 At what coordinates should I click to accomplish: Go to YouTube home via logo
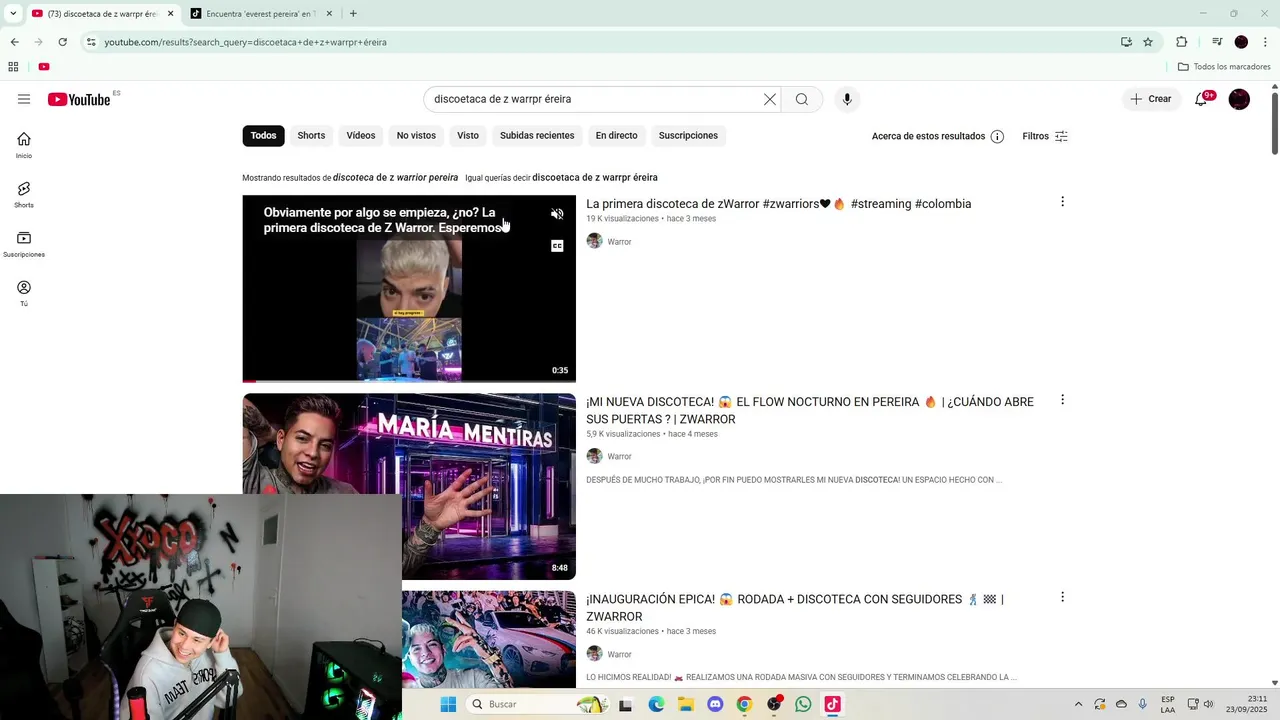79,99
